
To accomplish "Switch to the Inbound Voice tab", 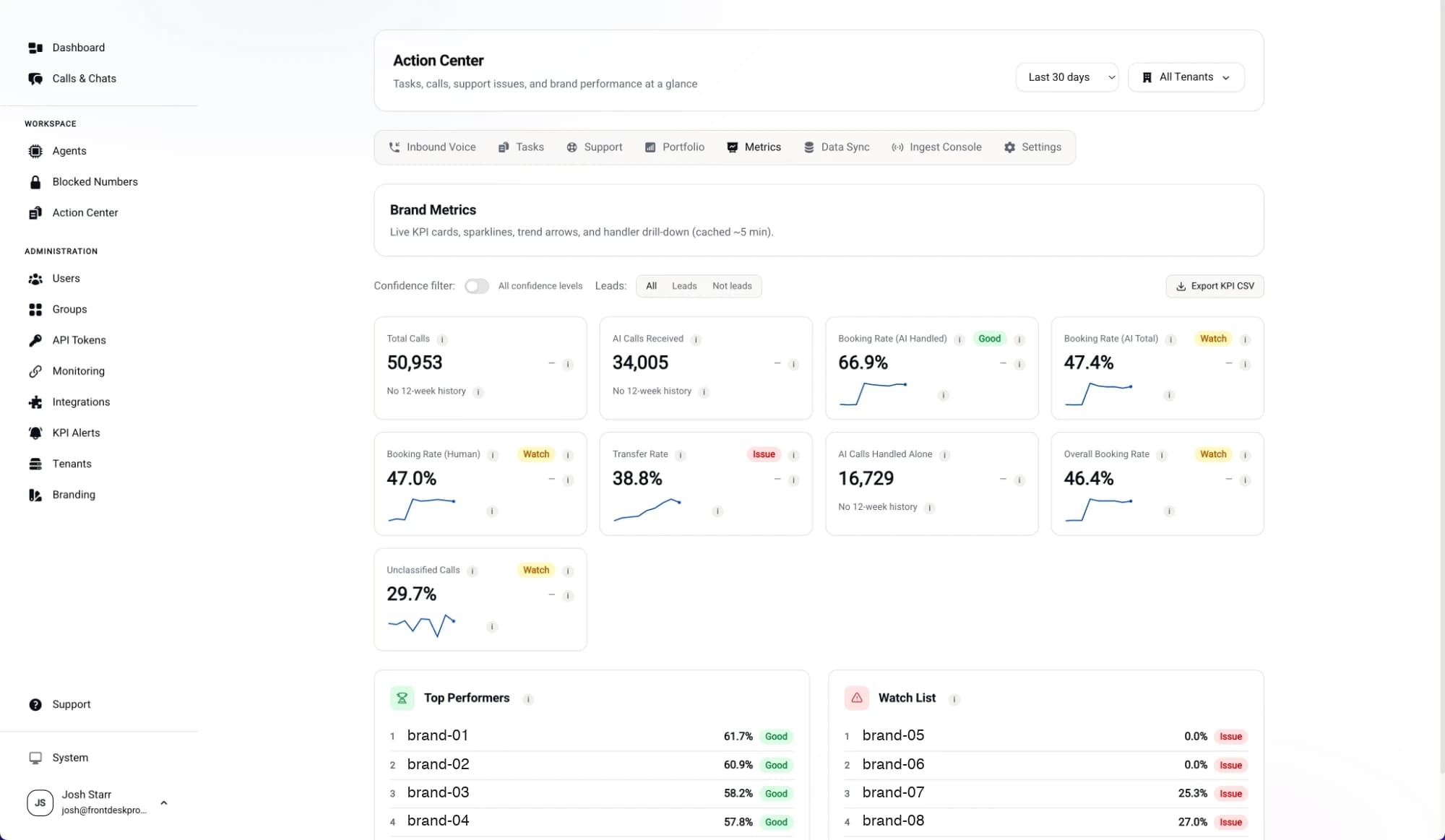I will coord(432,147).
